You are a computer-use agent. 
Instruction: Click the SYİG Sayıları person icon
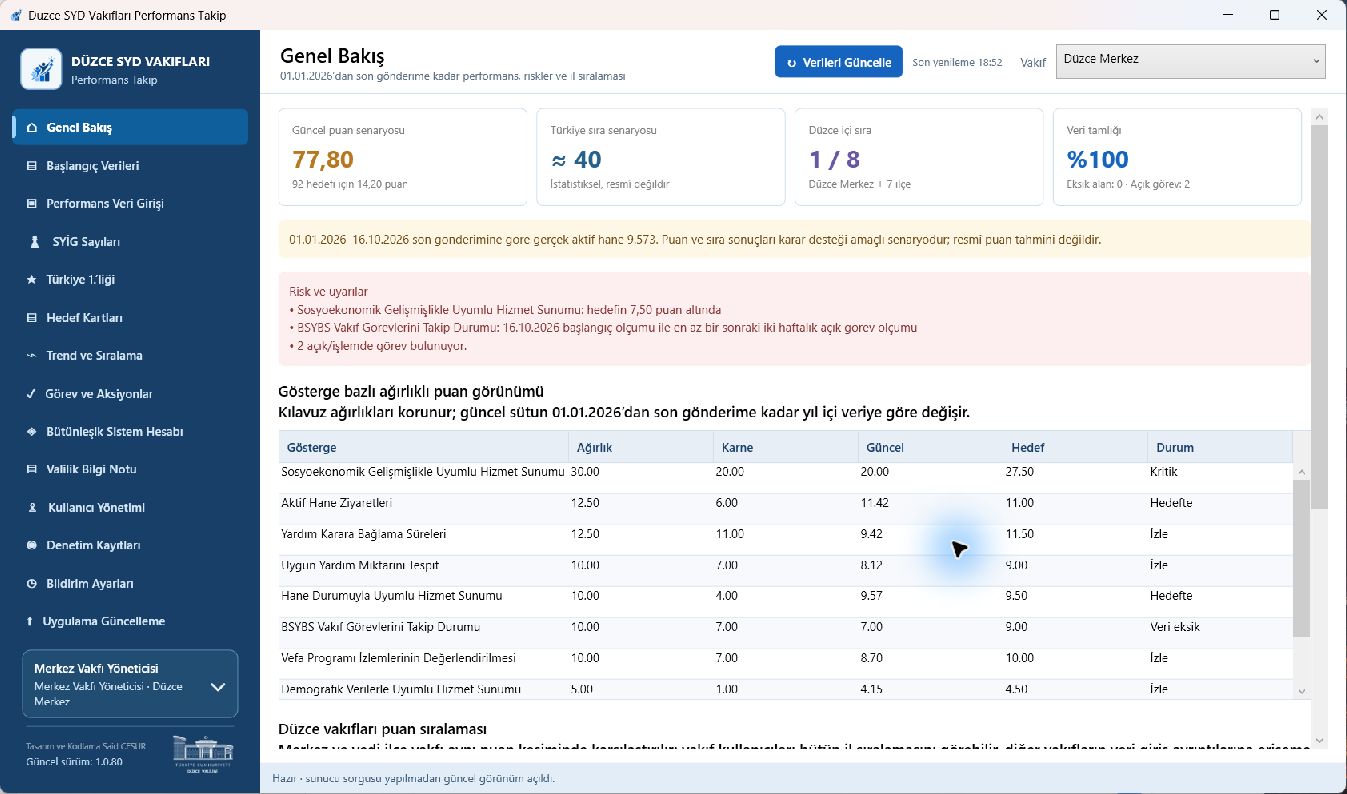34,242
